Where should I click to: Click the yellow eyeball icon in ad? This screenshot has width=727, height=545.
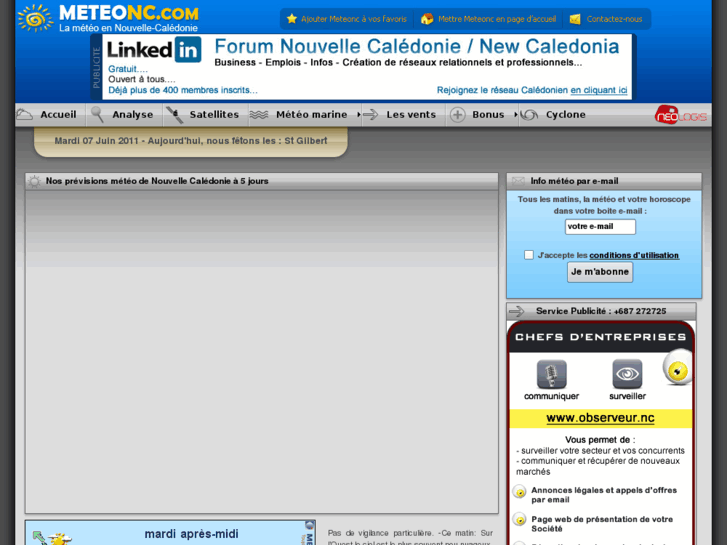click(677, 368)
